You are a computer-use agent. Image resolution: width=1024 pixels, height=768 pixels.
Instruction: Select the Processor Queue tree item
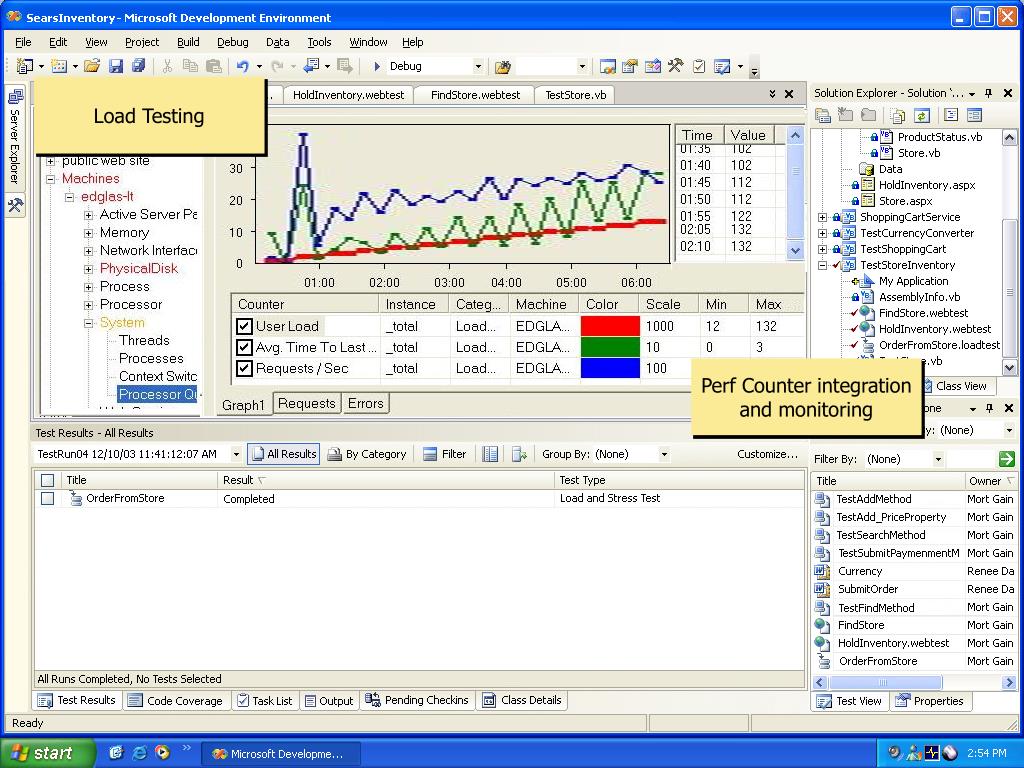(157, 394)
